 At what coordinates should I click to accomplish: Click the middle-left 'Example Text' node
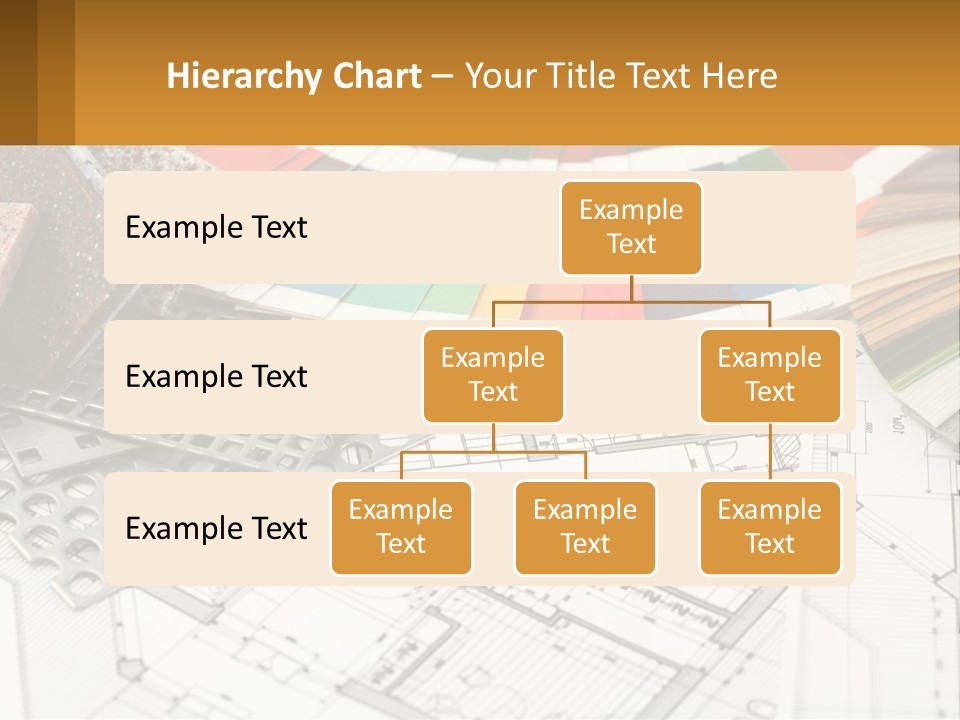(x=493, y=376)
